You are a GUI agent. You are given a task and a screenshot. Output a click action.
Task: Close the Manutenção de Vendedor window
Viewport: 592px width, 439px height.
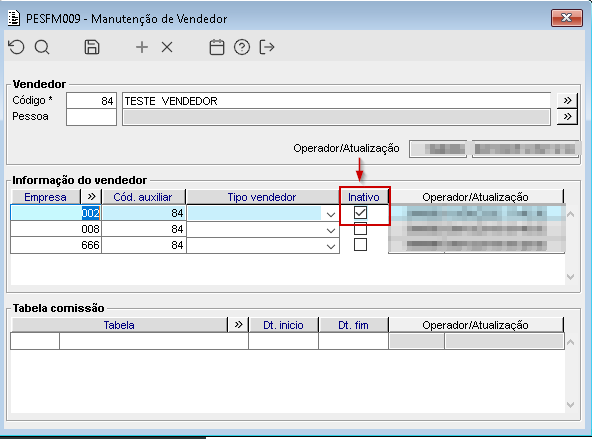(x=566, y=18)
